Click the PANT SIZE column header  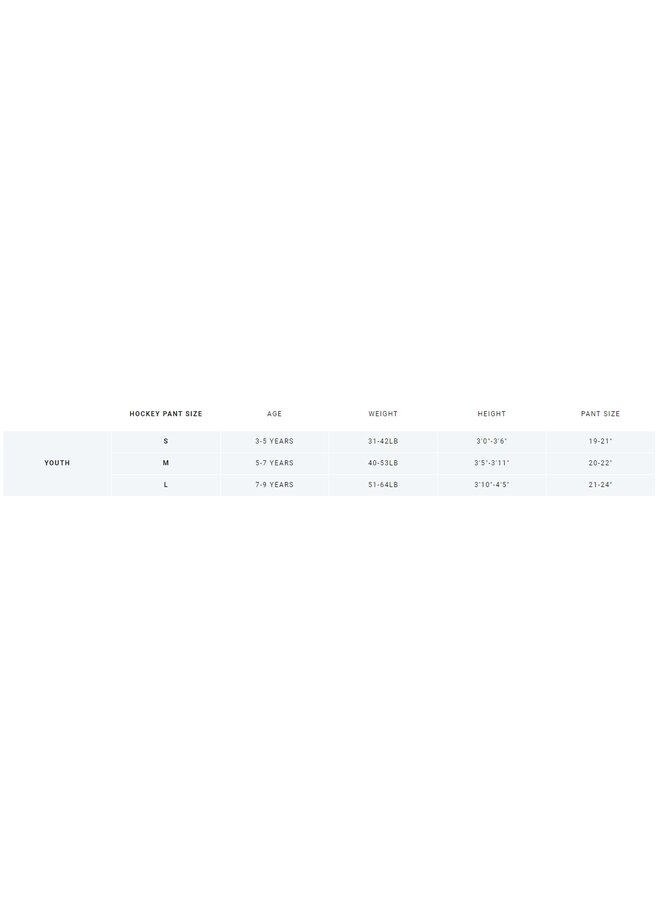[600, 414]
